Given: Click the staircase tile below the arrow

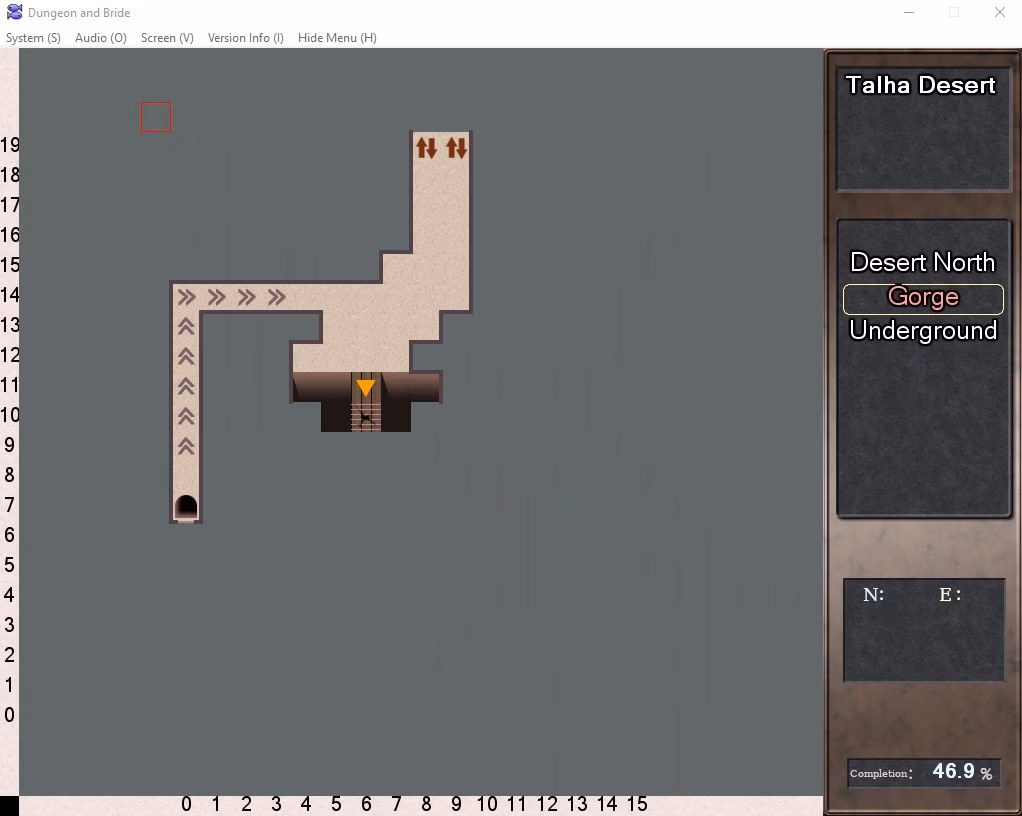Looking at the screenshot, I should click(x=366, y=417).
